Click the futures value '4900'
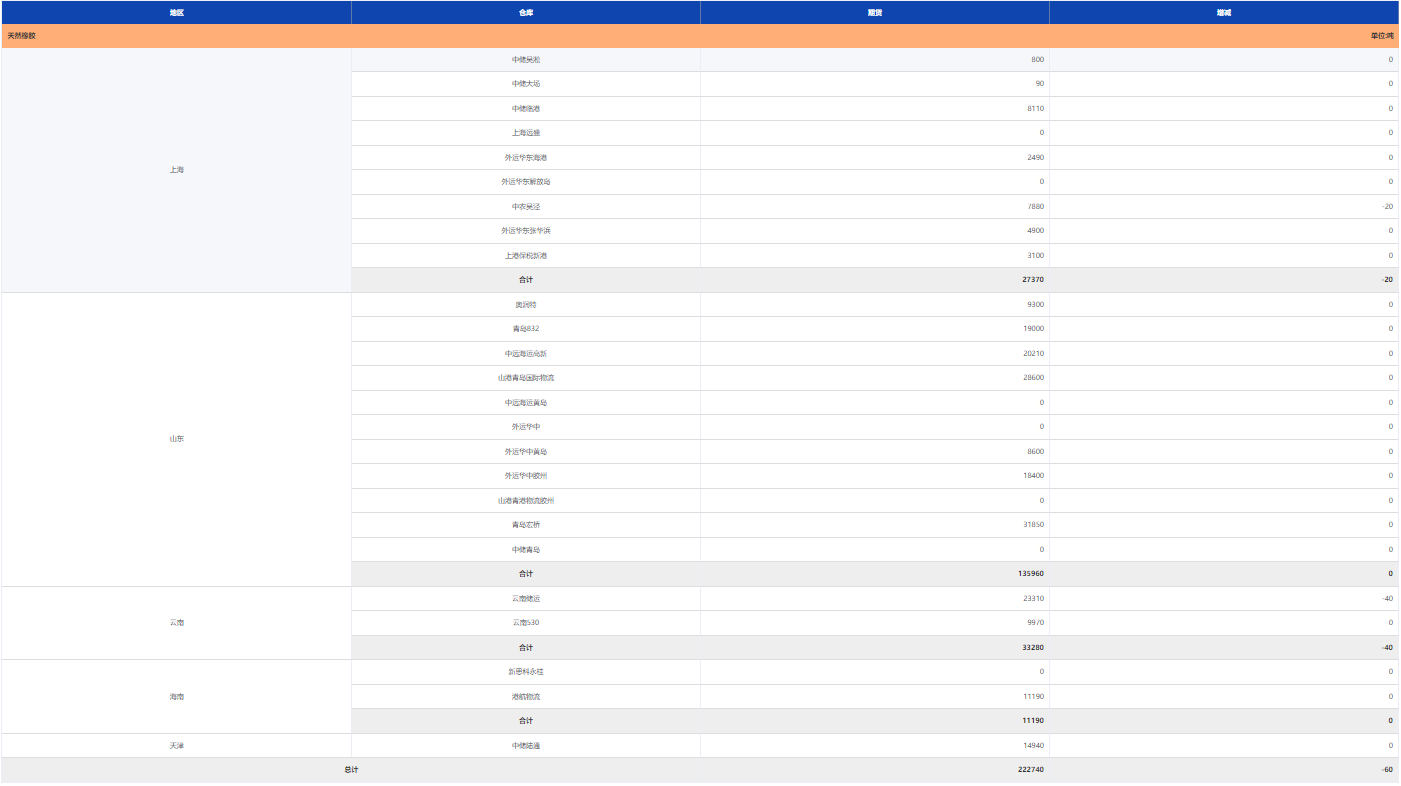The image size is (1401, 786). point(1036,231)
